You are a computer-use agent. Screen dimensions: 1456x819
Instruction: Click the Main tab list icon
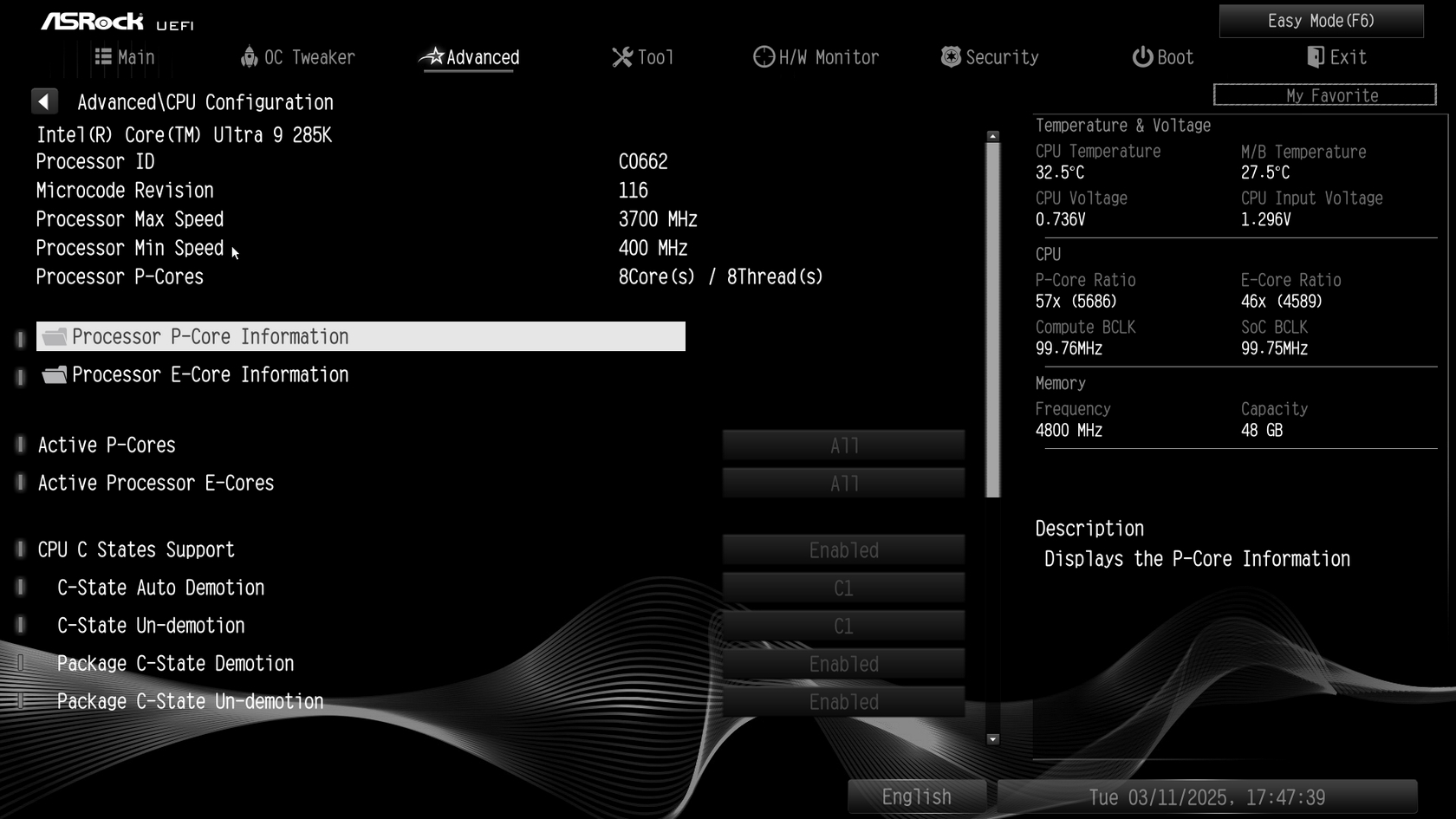(103, 56)
